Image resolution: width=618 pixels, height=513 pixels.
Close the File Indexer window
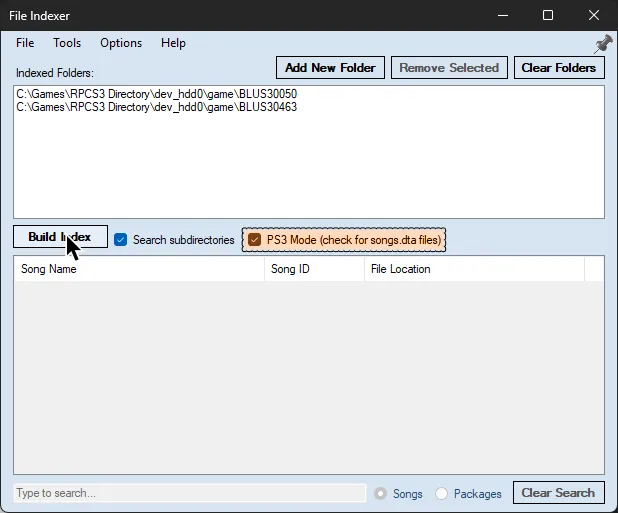coord(594,15)
